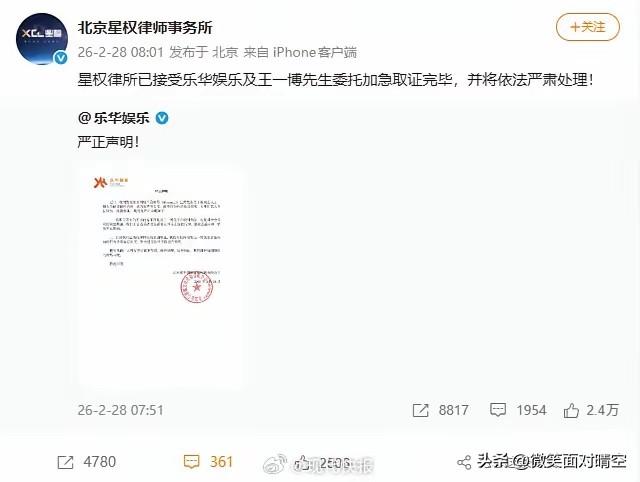The image size is (640, 482).
Task: Open comments icon showing 1954
Action: (x=498, y=410)
